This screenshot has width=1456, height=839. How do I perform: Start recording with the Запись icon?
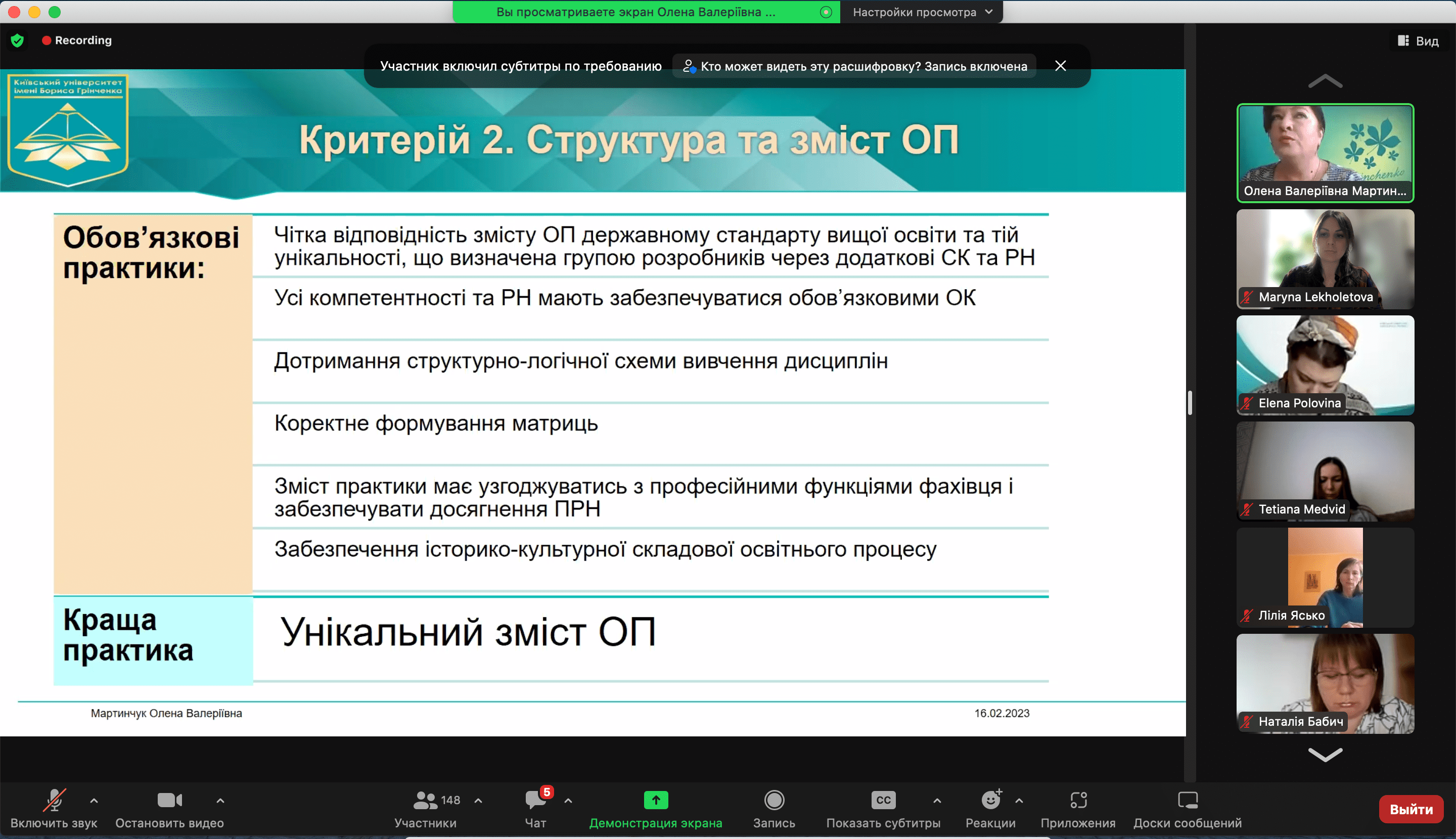pos(774,800)
